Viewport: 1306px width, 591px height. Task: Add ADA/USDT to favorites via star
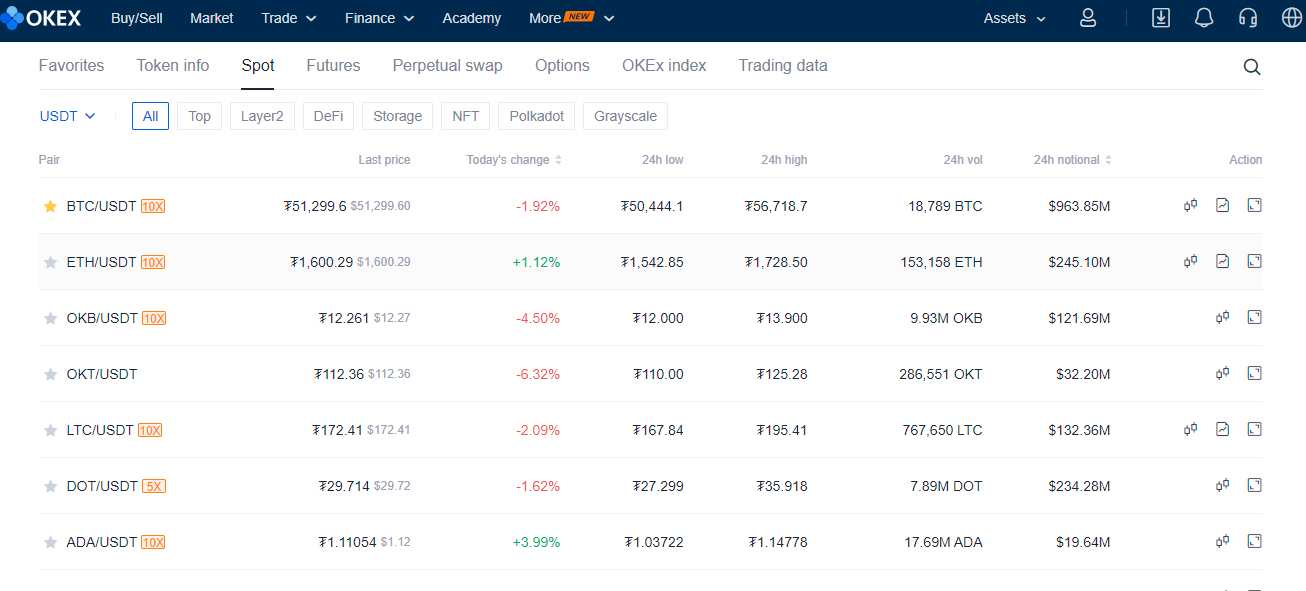[50, 542]
